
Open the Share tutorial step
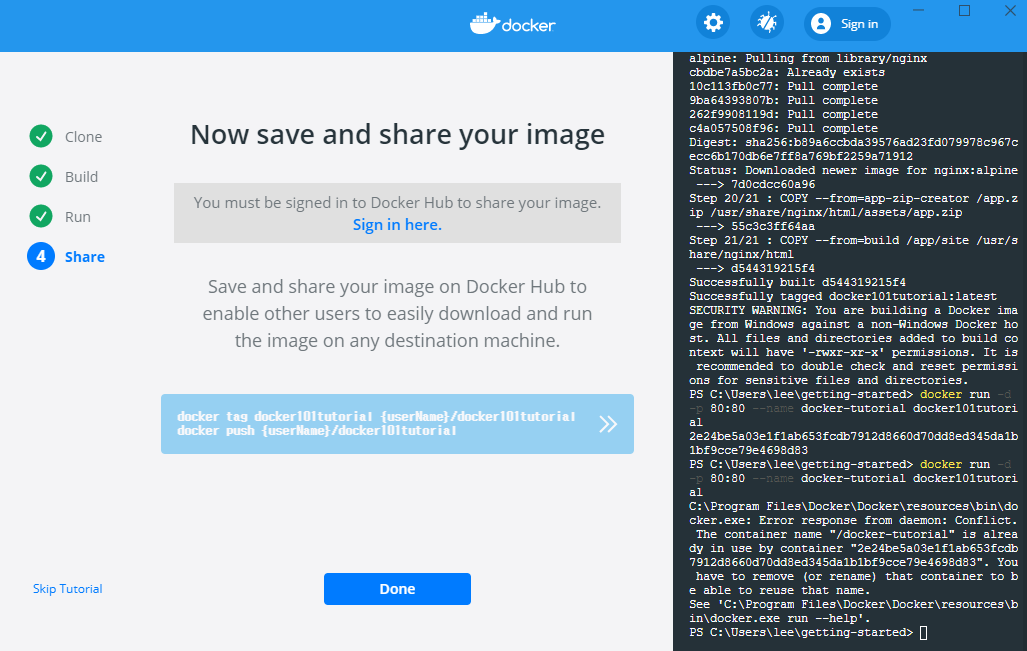pyautogui.click(x=84, y=257)
